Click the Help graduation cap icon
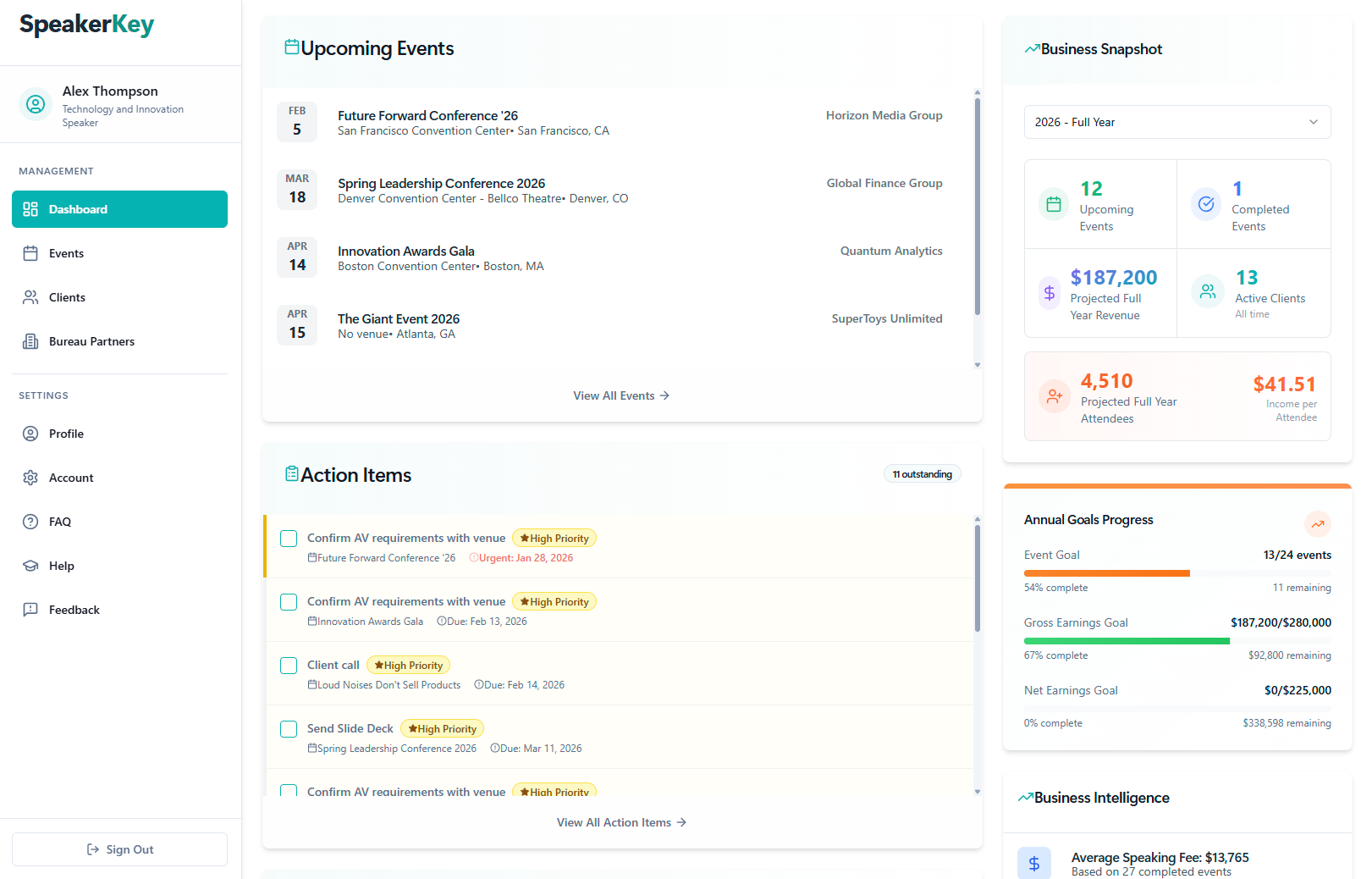The height and width of the screenshot is (879, 1372). [30, 566]
